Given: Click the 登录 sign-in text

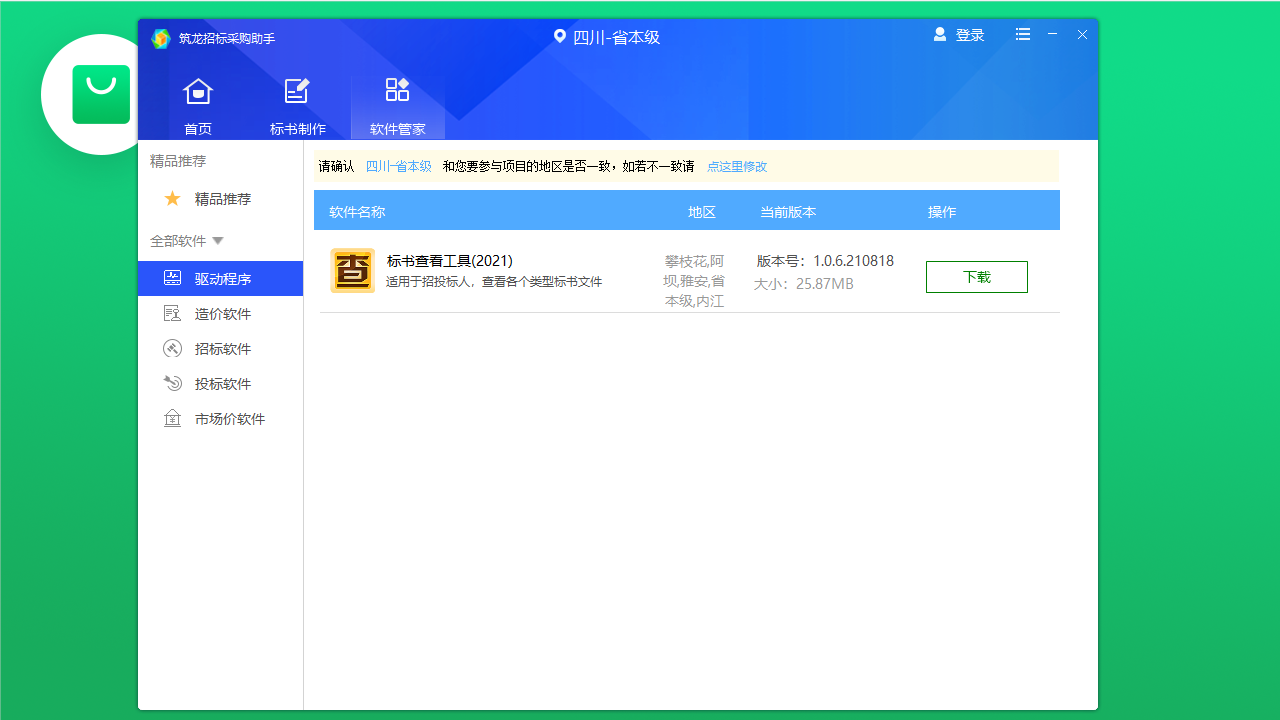Looking at the screenshot, I should click(x=968, y=34).
